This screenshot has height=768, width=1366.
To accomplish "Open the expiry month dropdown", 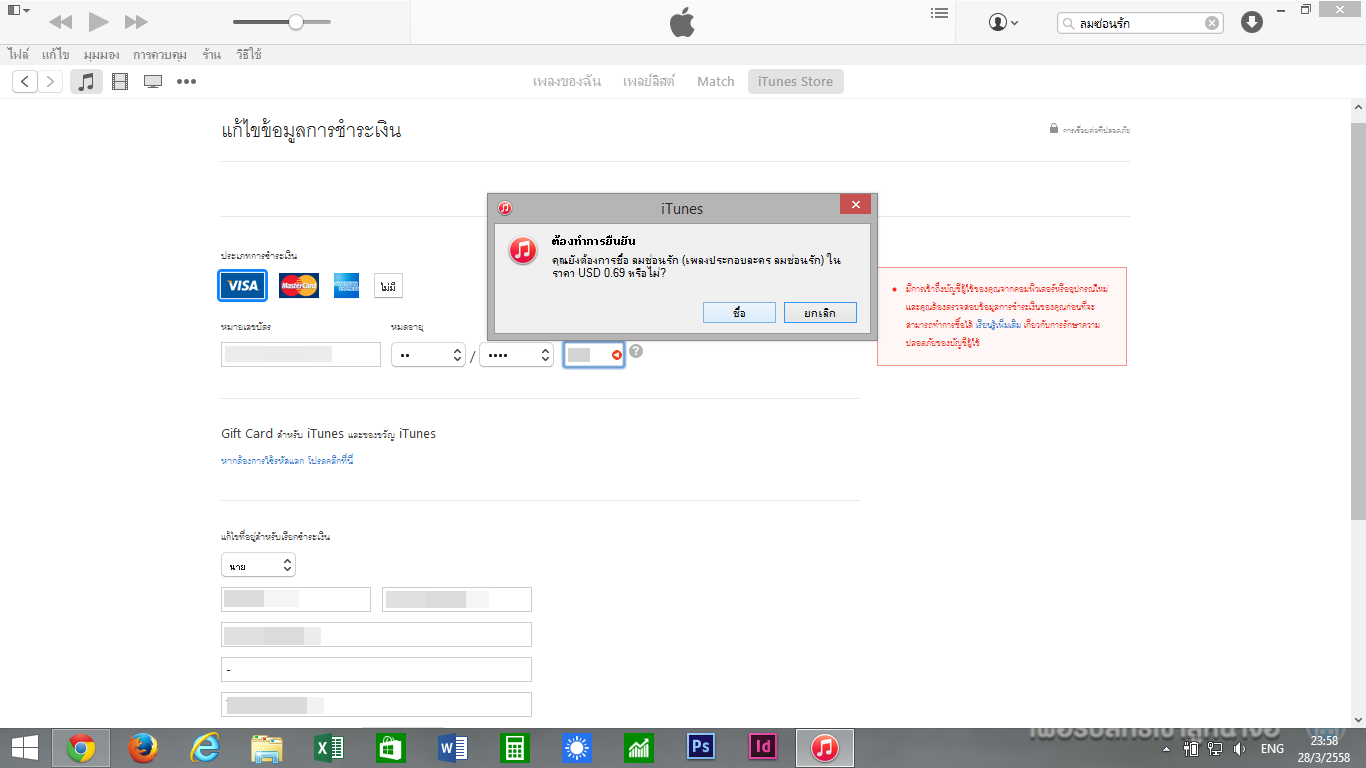I will pyautogui.click(x=428, y=354).
